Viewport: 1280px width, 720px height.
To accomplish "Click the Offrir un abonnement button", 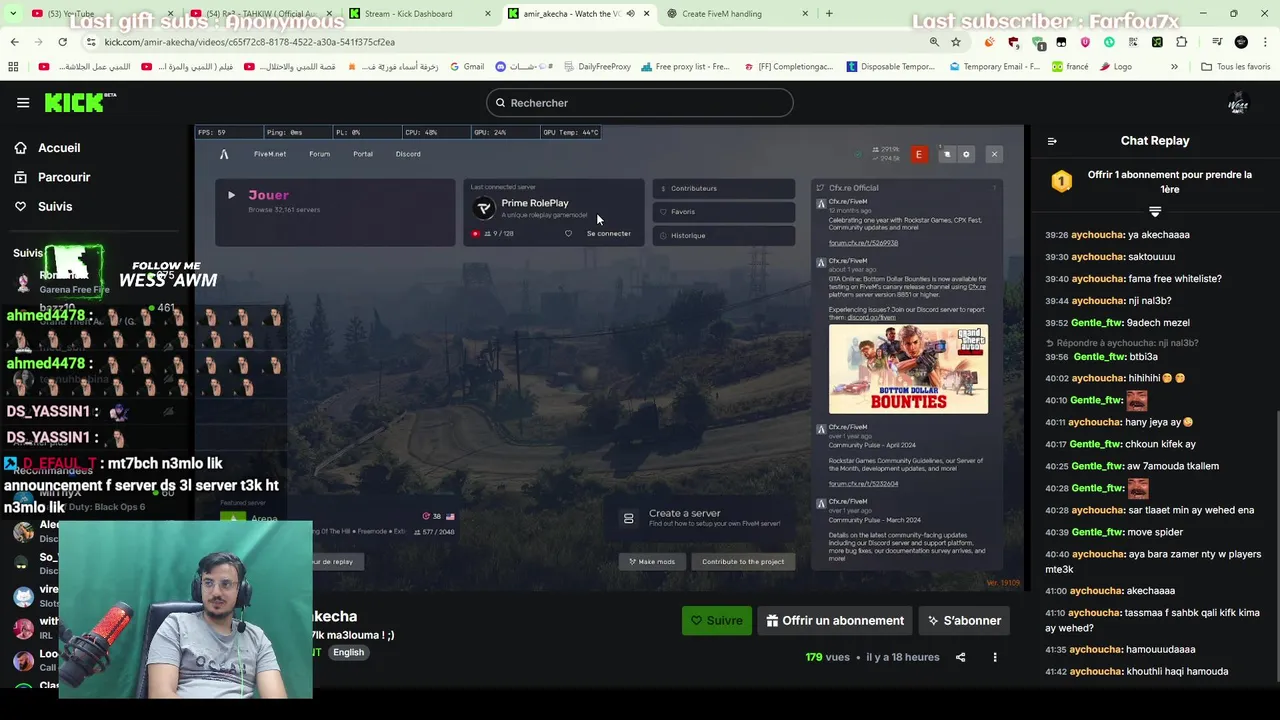I will (x=835, y=620).
